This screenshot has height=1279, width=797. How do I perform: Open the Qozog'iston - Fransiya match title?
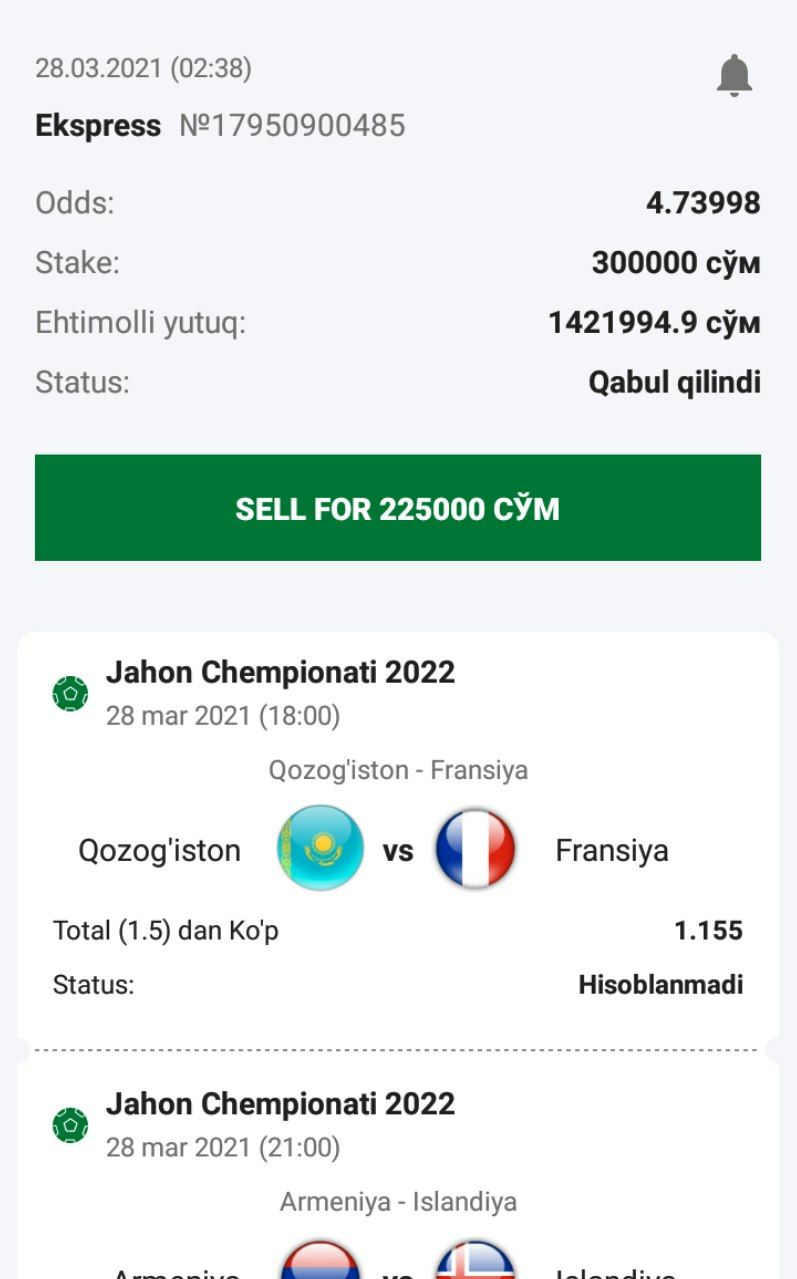pos(398,770)
